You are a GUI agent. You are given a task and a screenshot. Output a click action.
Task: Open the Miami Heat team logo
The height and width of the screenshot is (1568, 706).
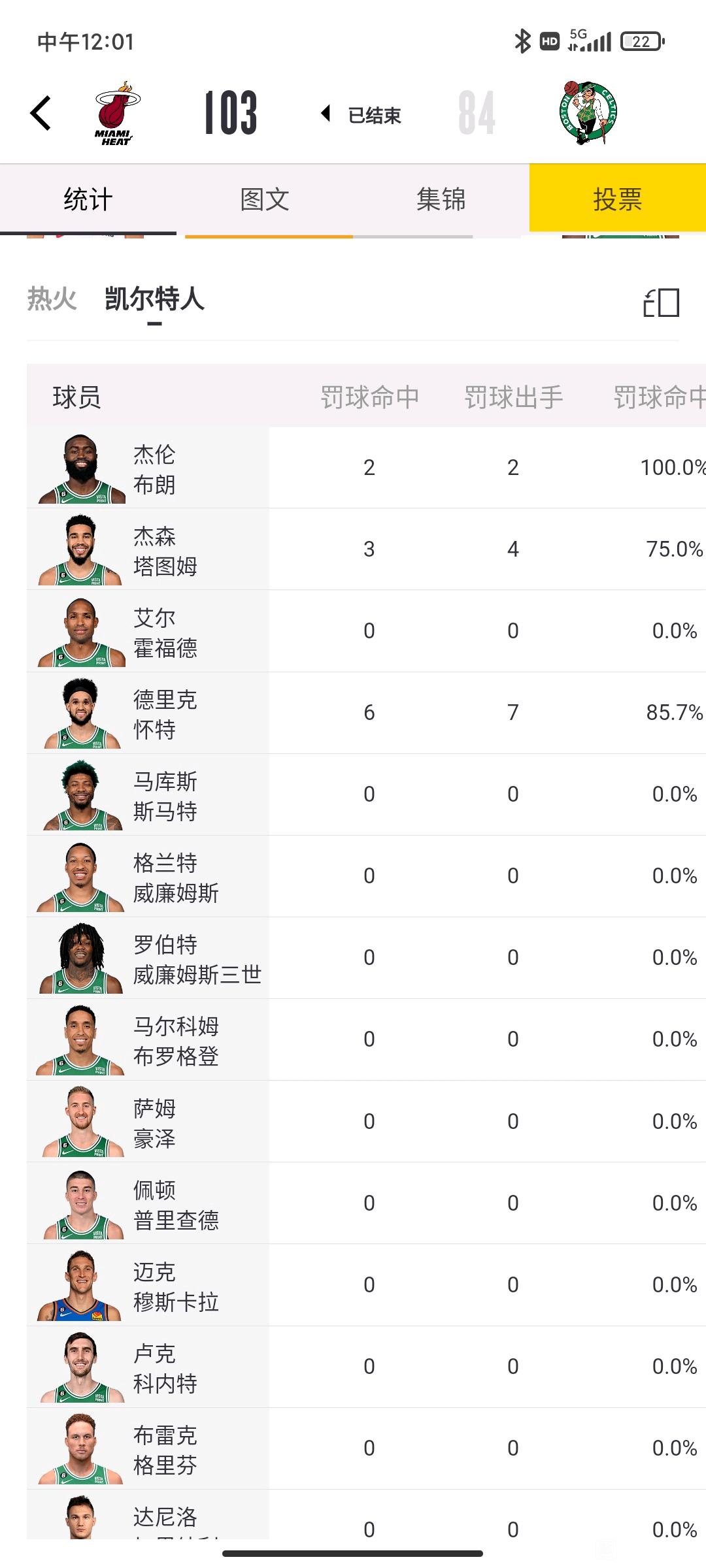[117, 113]
